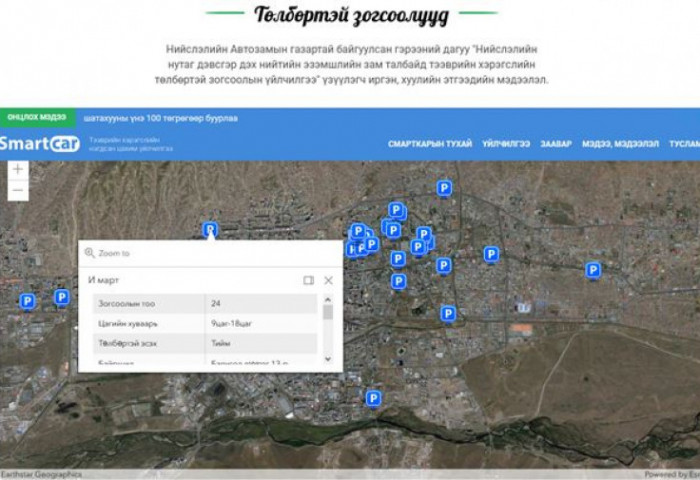Click the Powered by Esri attribution
Viewport: 700px width, 480px height.
pos(672,474)
